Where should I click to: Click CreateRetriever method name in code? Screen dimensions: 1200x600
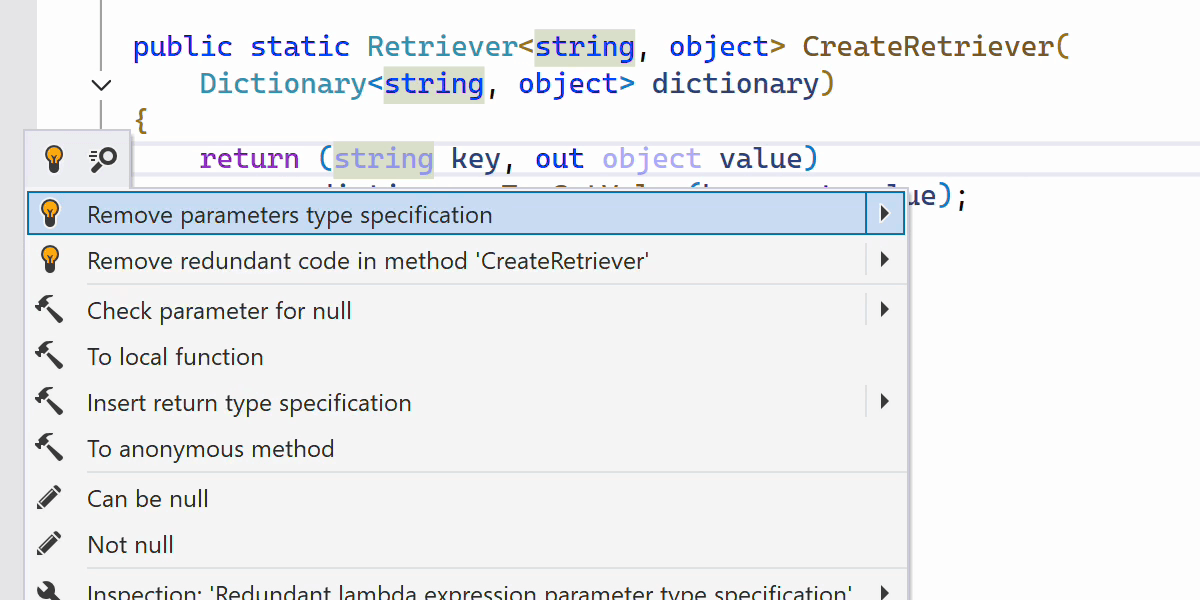click(929, 47)
